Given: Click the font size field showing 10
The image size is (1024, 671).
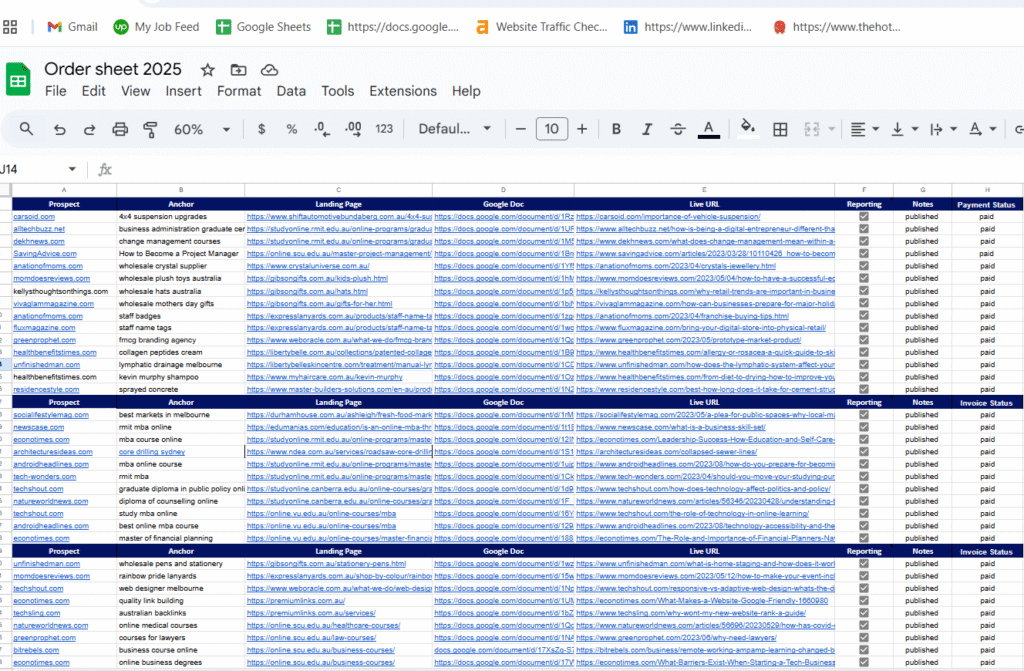Looking at the screenshot, I should [x=551, y=129].
